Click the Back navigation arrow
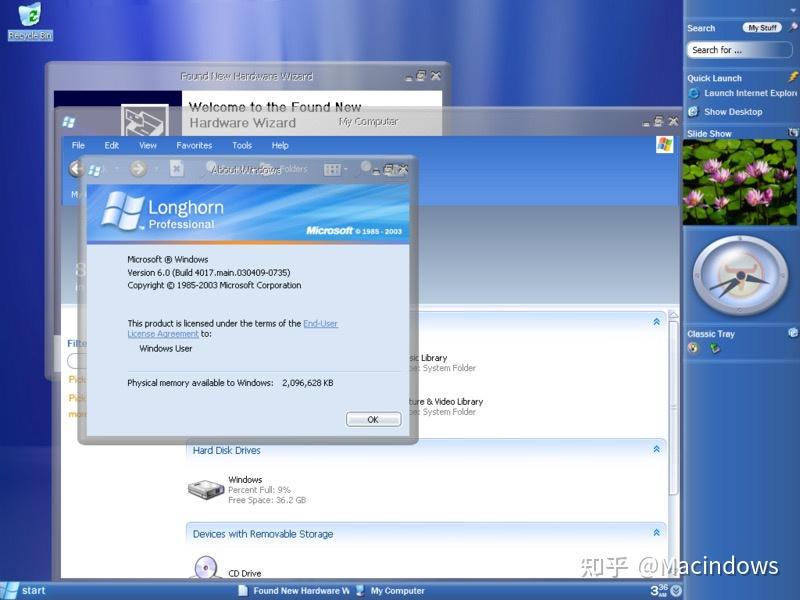The height and width of the screenshot is (600, 800). point(78,169)
